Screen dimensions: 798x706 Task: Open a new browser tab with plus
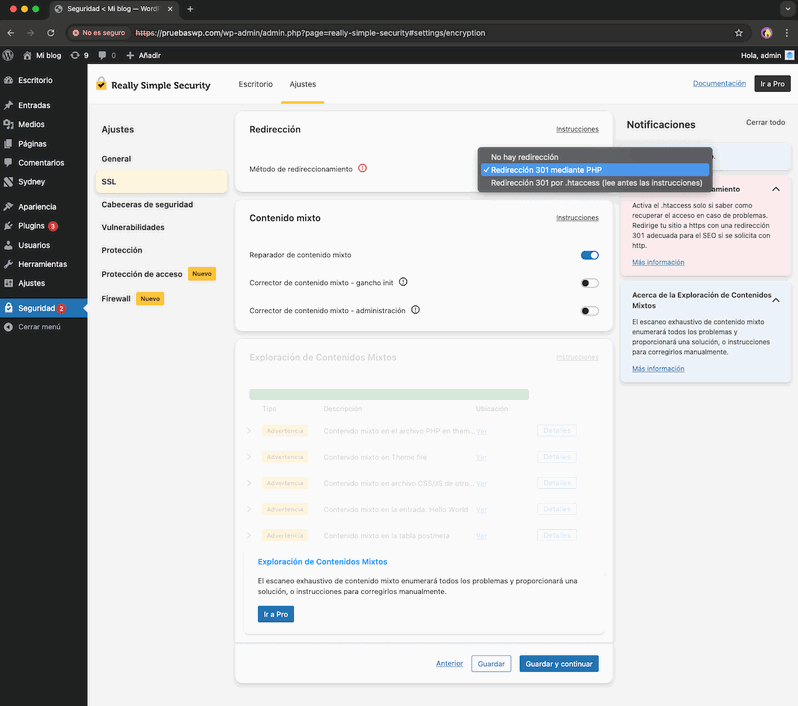[190, 9]
